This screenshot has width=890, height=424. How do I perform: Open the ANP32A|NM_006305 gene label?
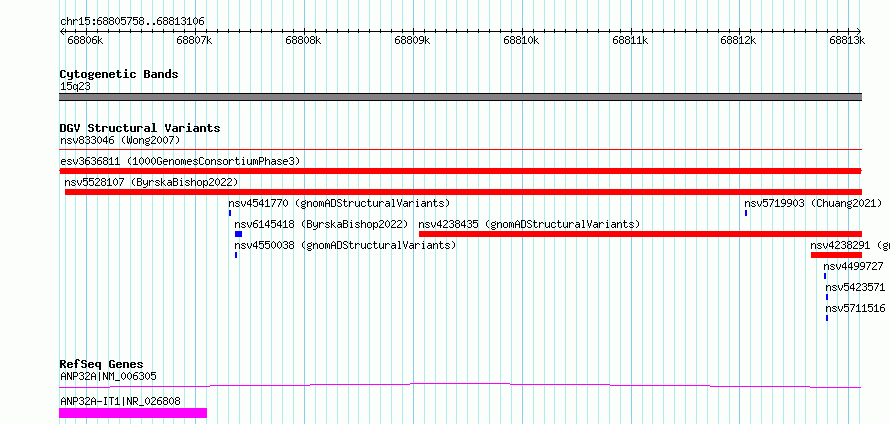pos(108,376)
